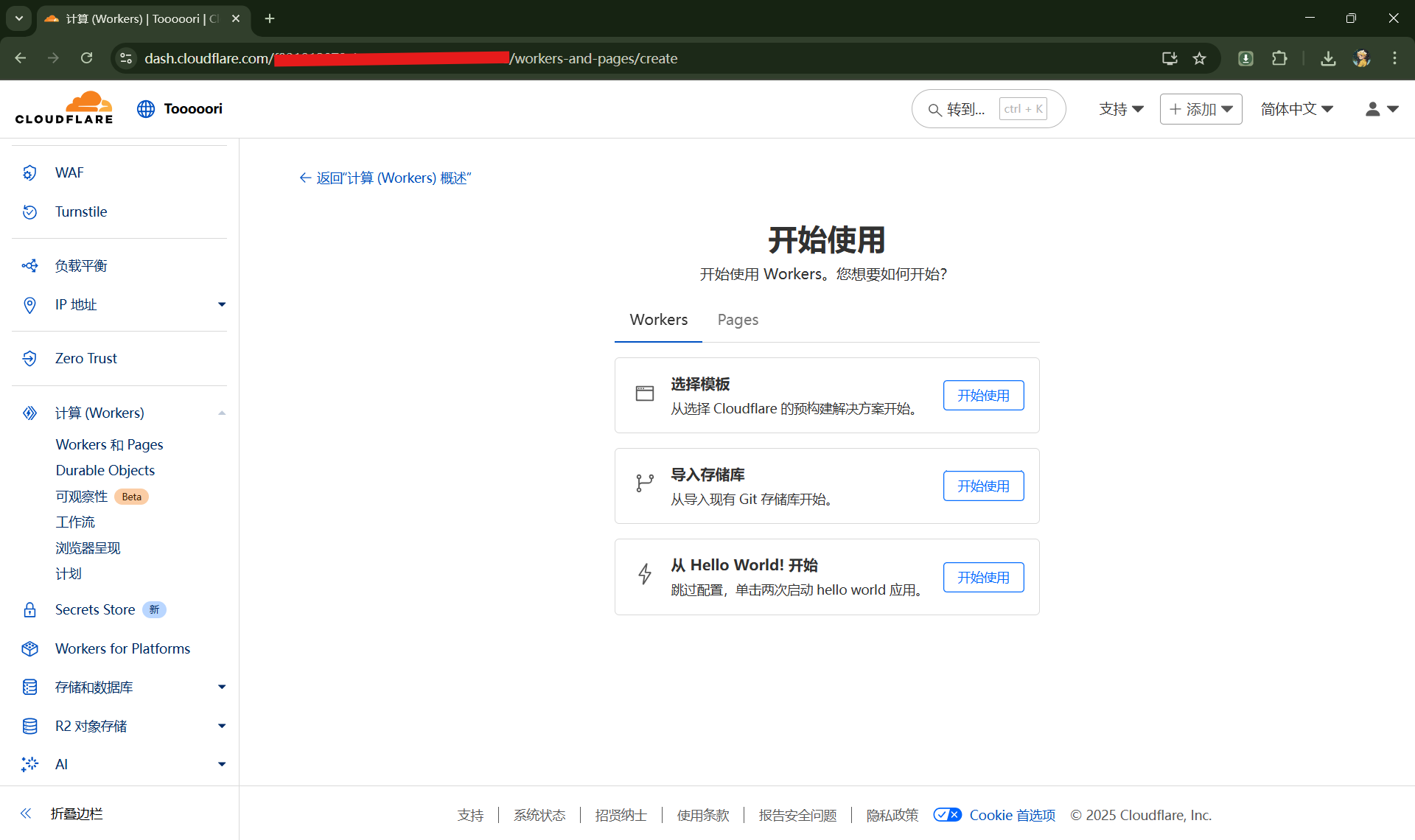Bookmark this page with the star icon
Viewport: 1415px width, 840px height.
pyautogui.click(x=1200, y=58)
